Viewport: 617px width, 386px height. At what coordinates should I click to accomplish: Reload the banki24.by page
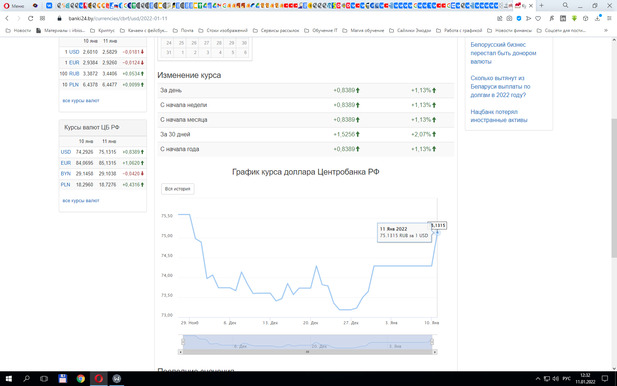pos(30,18)
